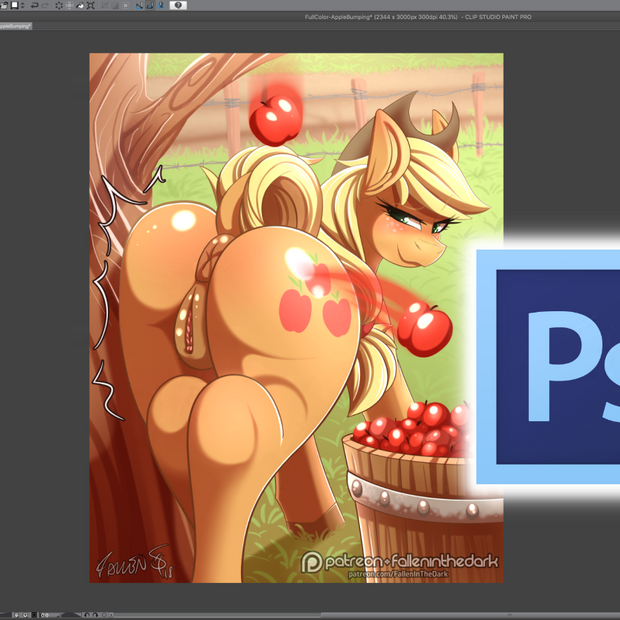Click the Save icon in command bar
Image resolution: width=620 pixels, height=620 pixels.
14,5
